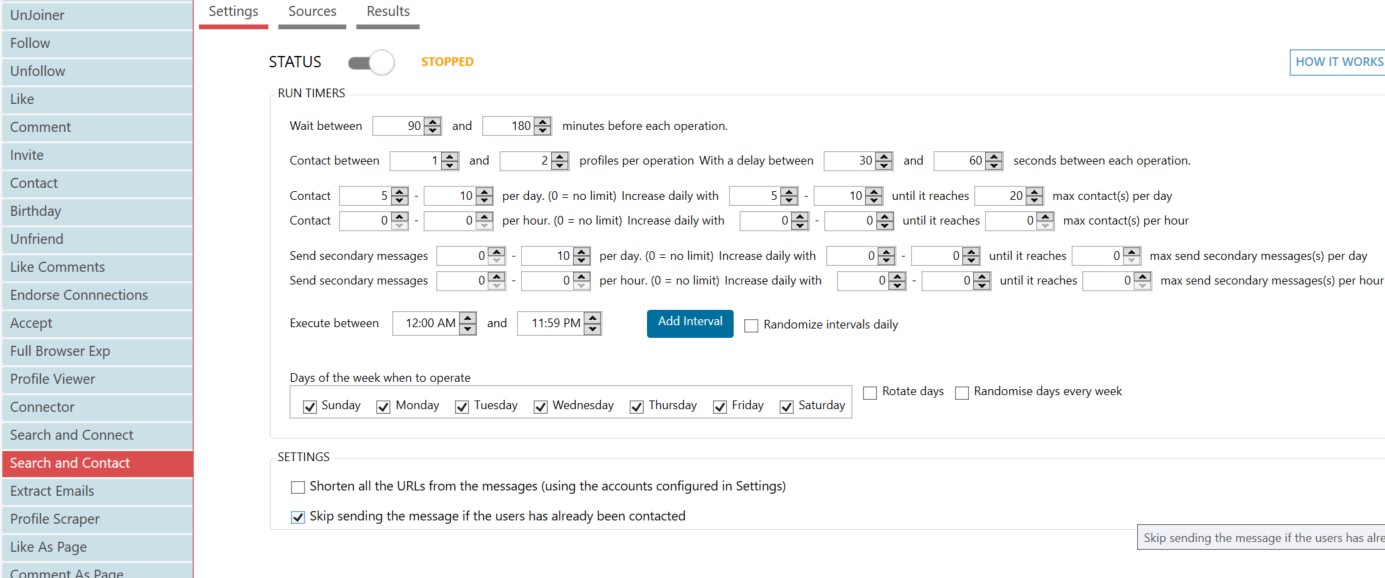Click the spinner on profiles per operation minimum
The height and width of the screenshot is (578, 1385).
point(451,161)
